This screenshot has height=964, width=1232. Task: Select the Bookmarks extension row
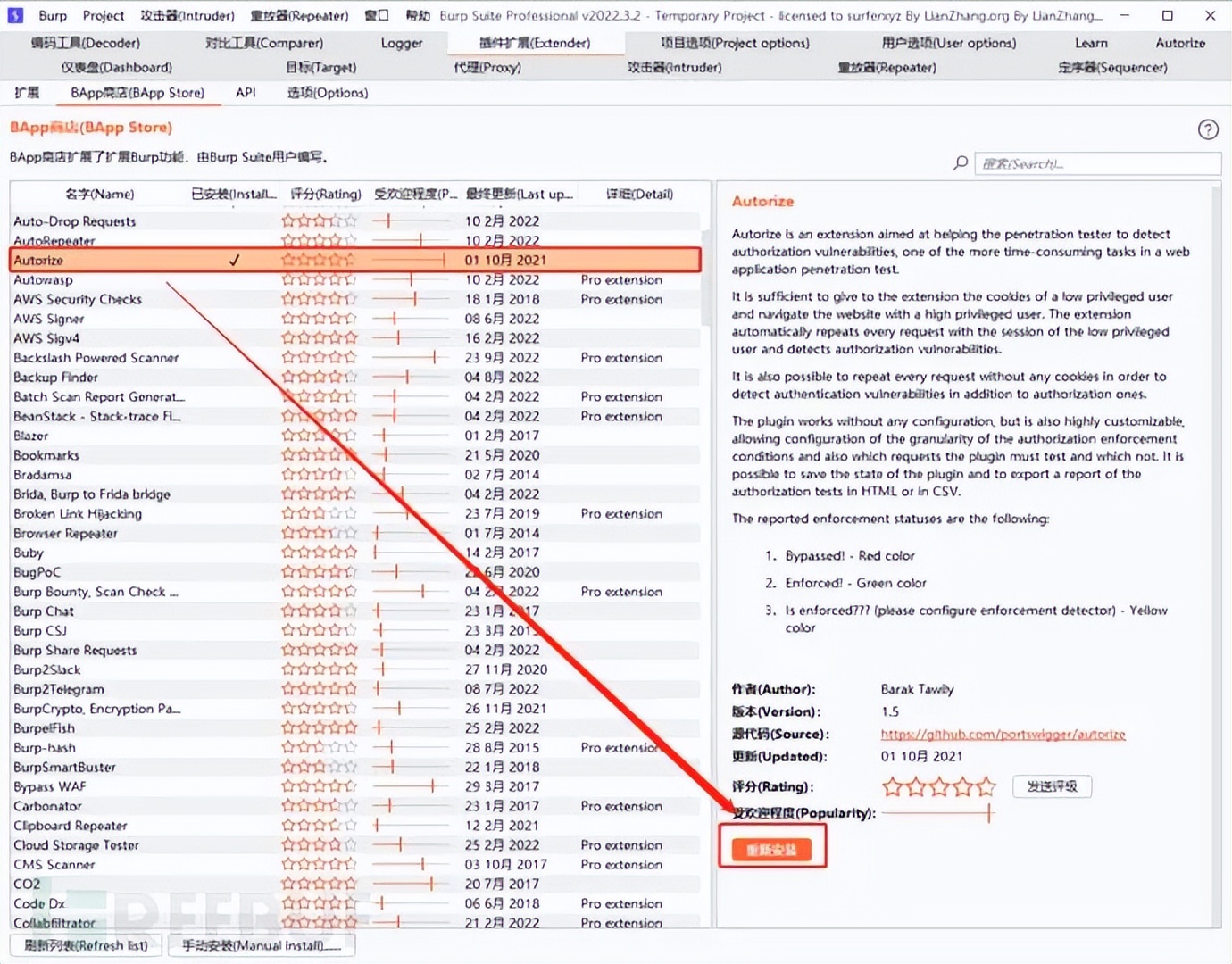[x=355, y=455]
